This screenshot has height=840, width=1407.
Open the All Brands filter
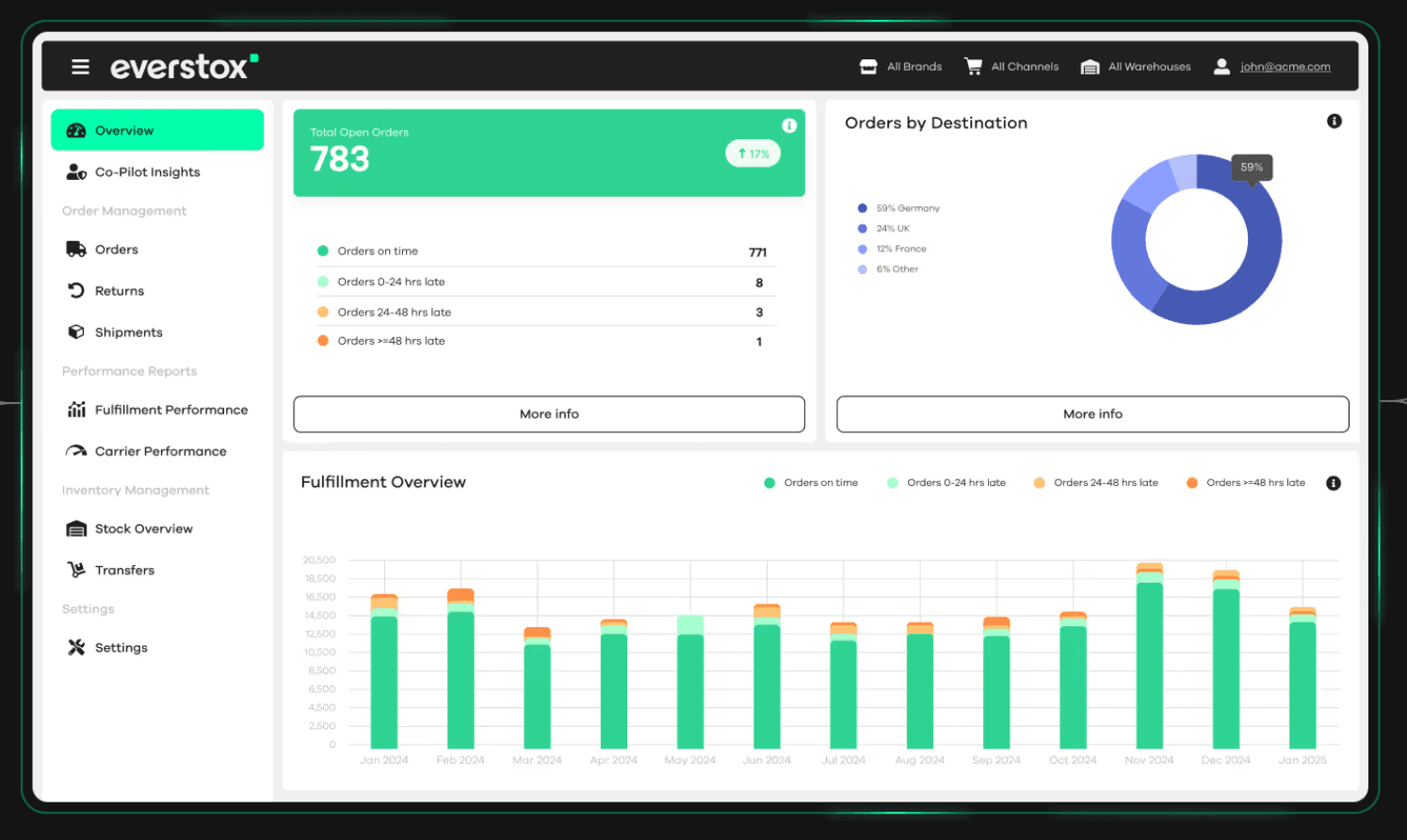tap(901, 67)
